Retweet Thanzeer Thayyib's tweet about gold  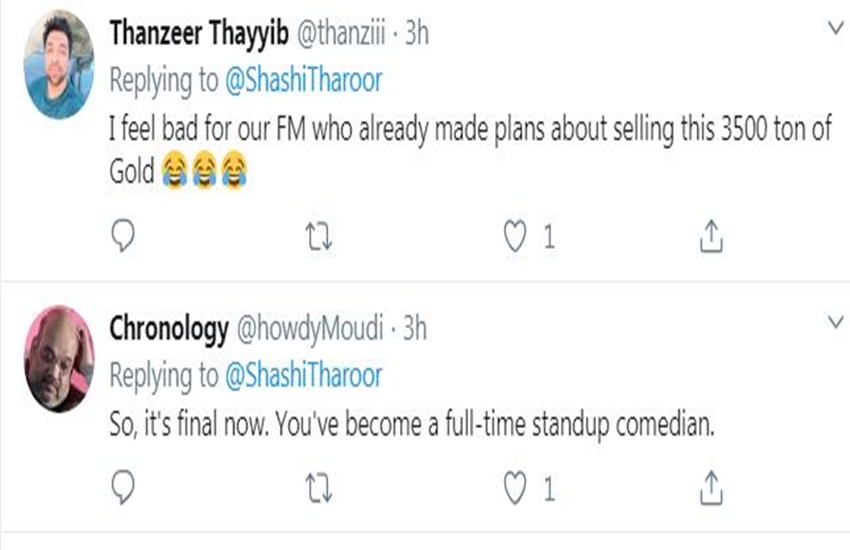(318, 236)
